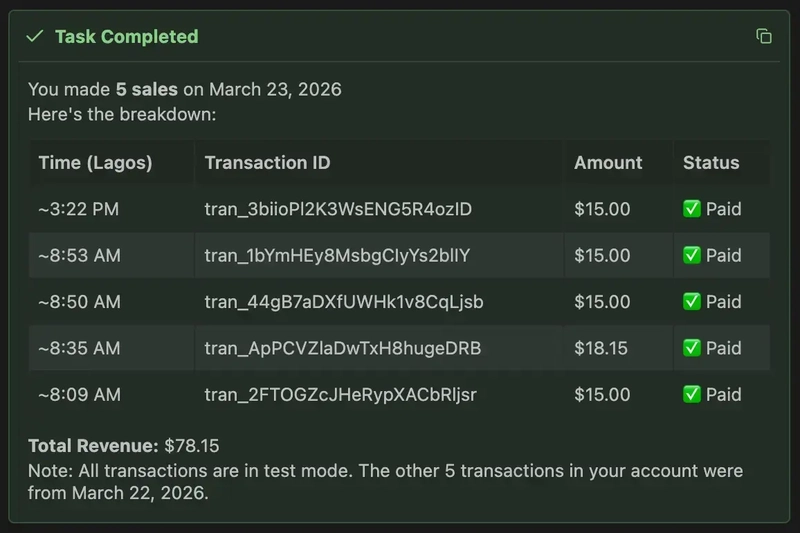Click the green Paid check emoji for the 3:22 PM sale
Screen dimensions: 800x533
[691, 209]
